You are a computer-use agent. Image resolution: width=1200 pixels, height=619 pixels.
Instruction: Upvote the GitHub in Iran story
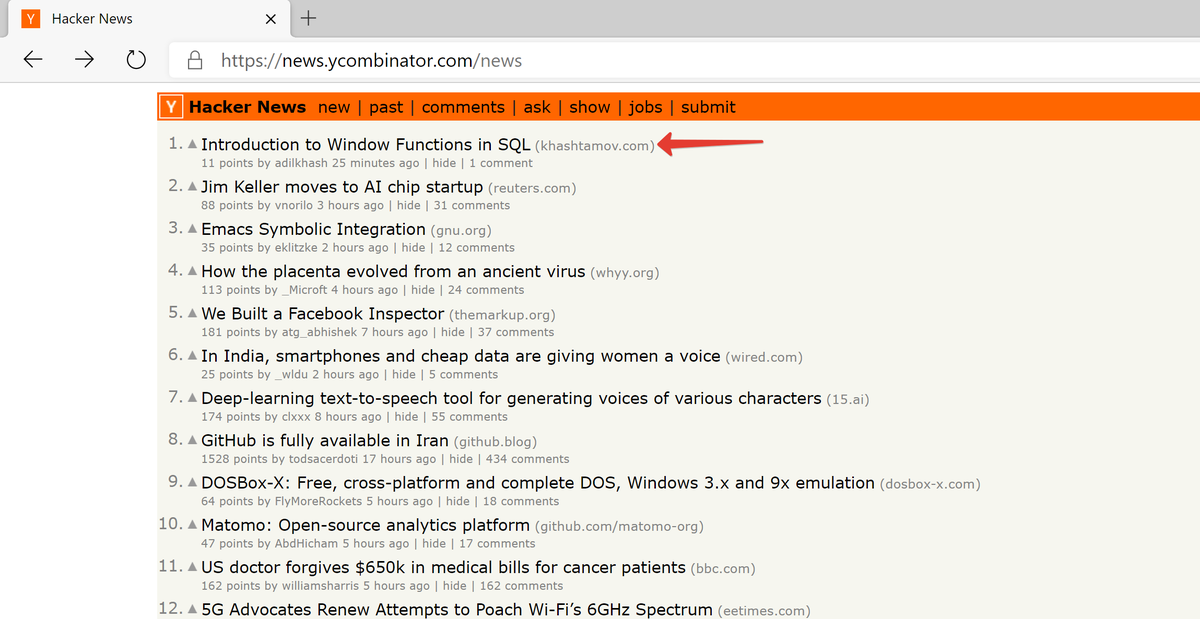coord(192,440)
